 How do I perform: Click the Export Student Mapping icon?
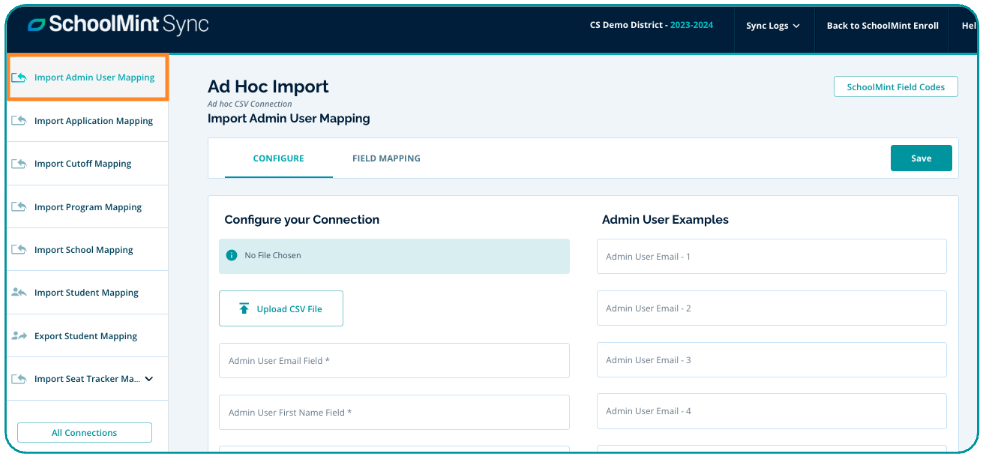pos(19,336)
